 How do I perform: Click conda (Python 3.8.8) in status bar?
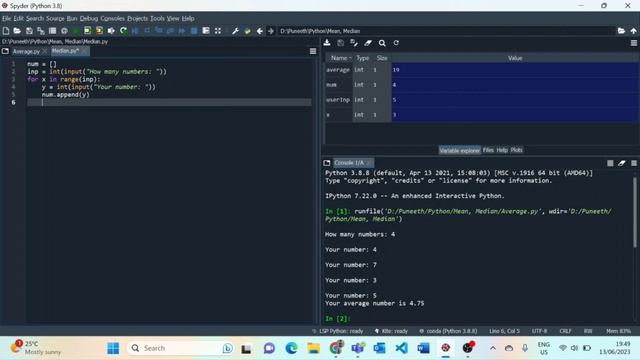449,331
